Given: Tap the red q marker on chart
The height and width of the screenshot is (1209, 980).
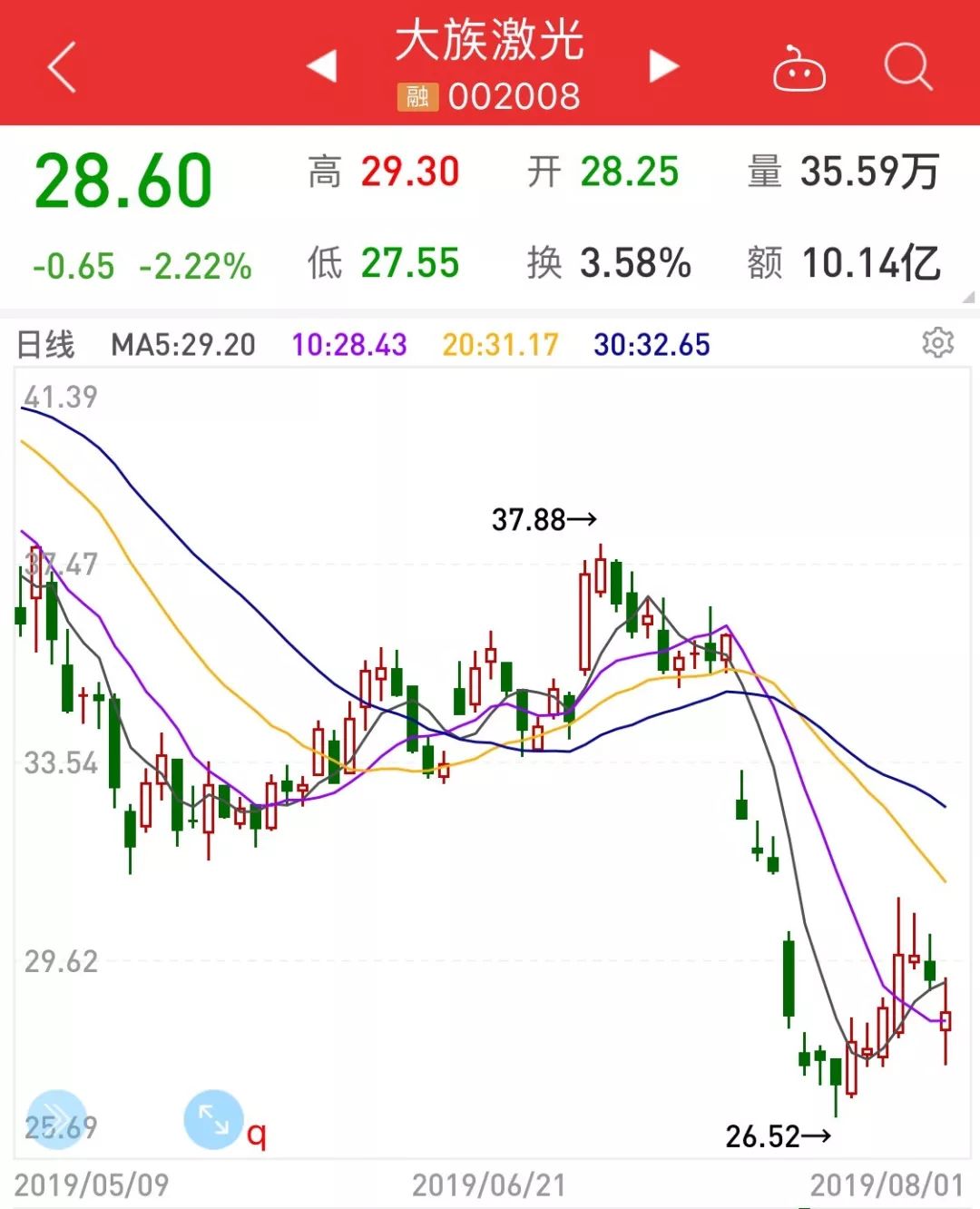Looking at the screenshot, I should [x=257, y=1134].
